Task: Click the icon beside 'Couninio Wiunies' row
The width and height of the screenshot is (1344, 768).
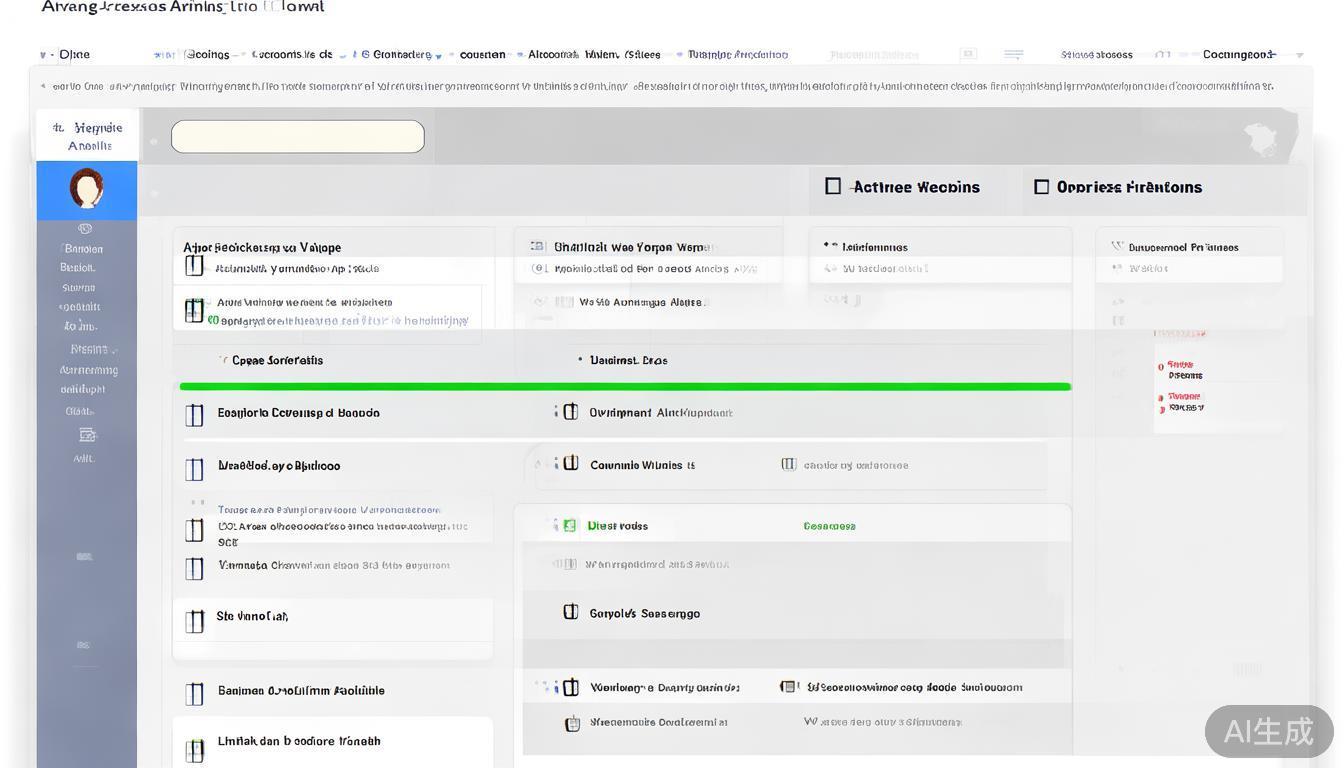Action: pos(571,464)
